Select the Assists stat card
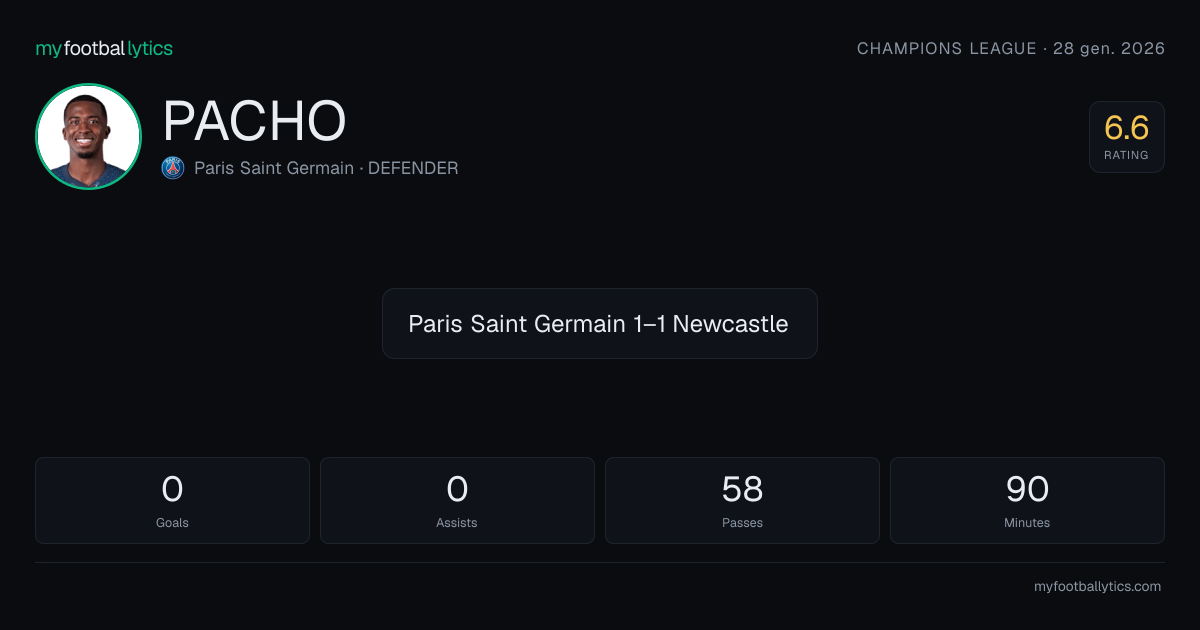This screenshot has height=630, width=1200. 457,500
